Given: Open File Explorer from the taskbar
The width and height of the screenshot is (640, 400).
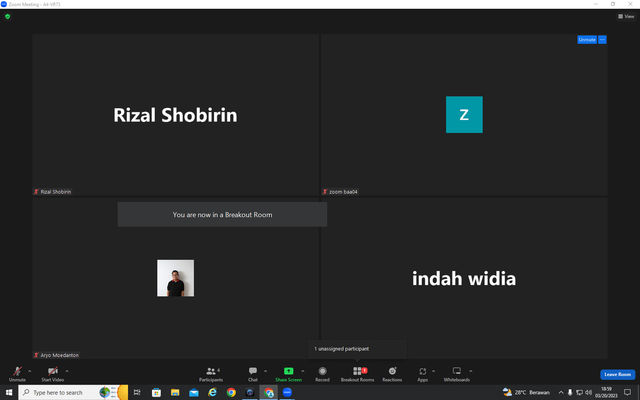Looking at the screenshot, I should point(175,392).
